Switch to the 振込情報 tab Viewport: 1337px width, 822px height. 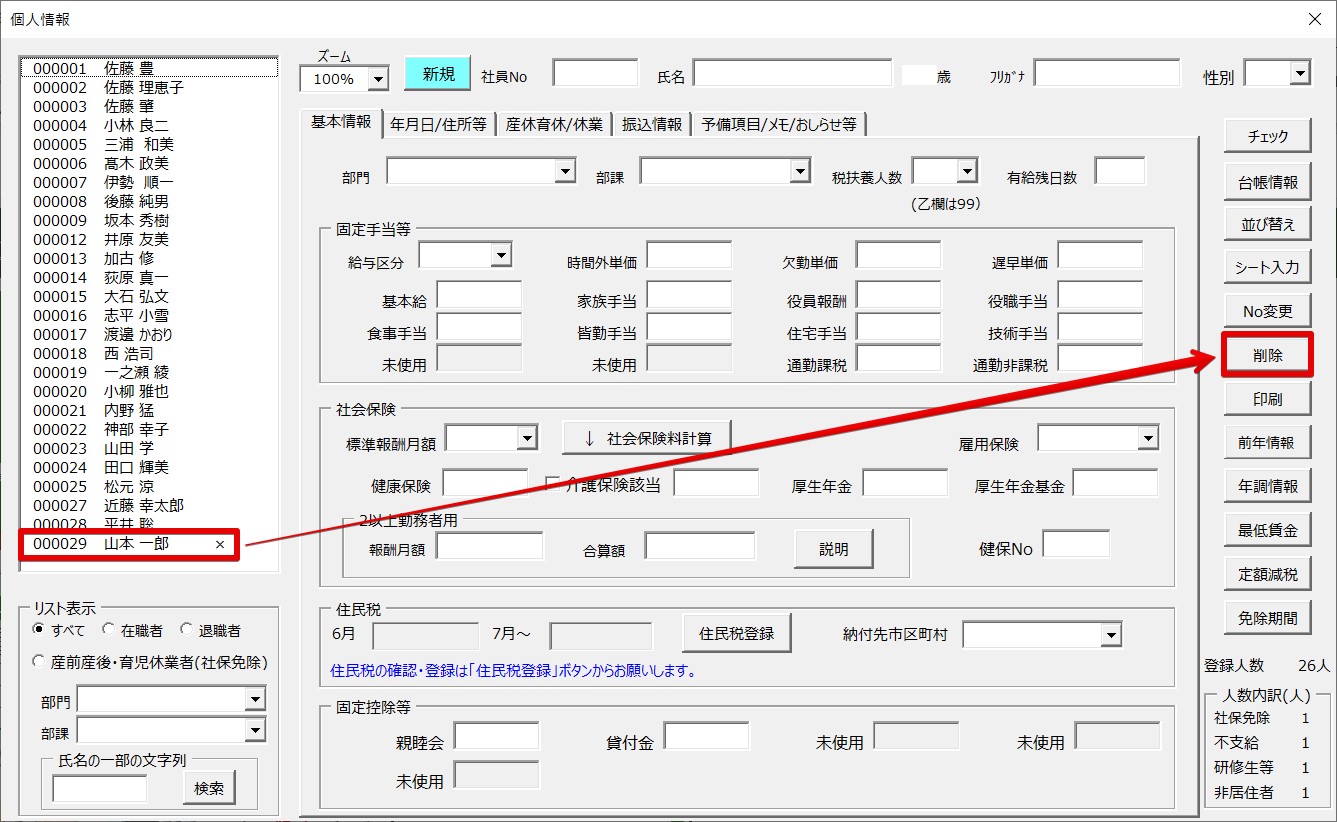[x=652, y=124]
